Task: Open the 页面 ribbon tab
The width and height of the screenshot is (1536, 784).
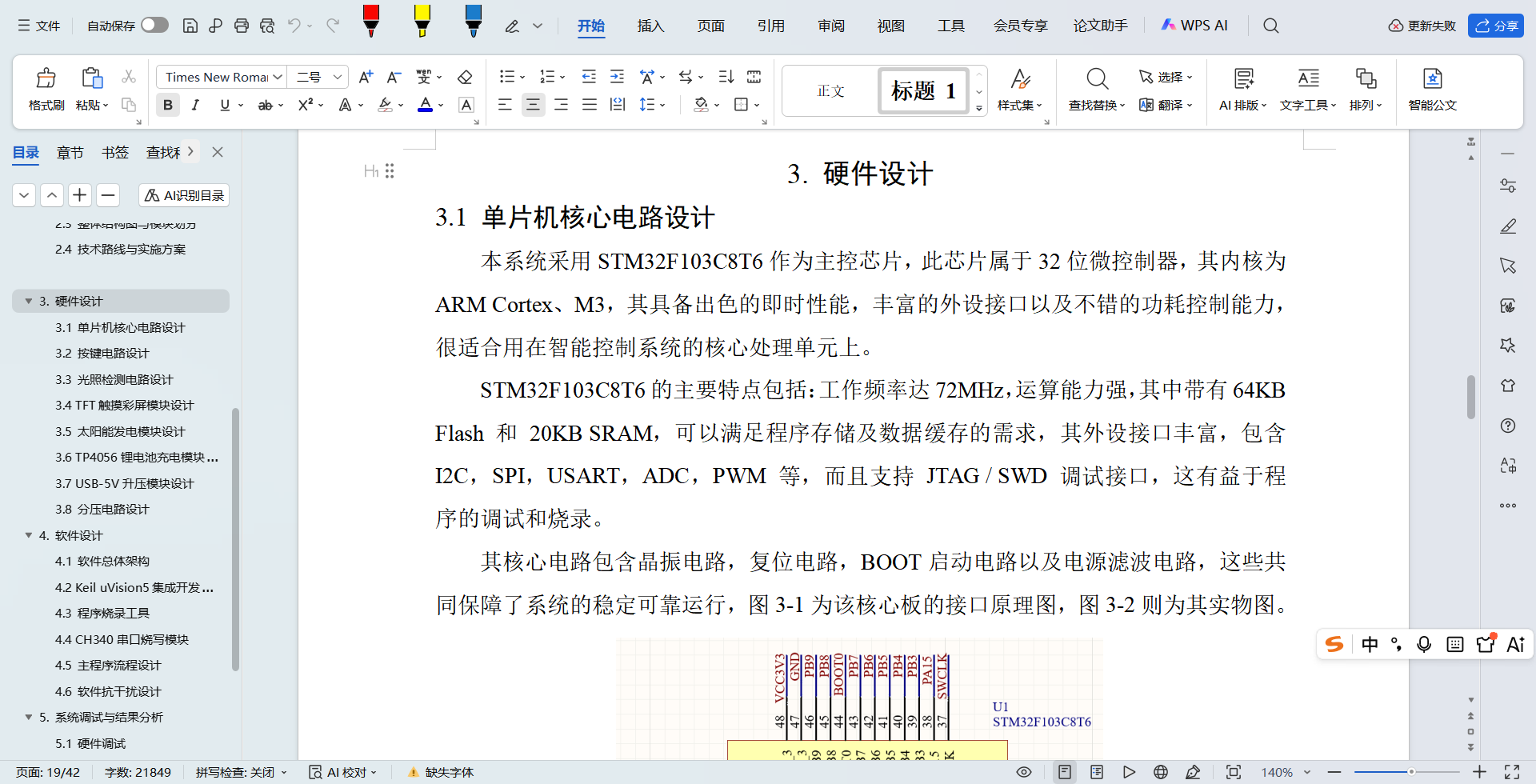Action: click(x=710, y=26)
